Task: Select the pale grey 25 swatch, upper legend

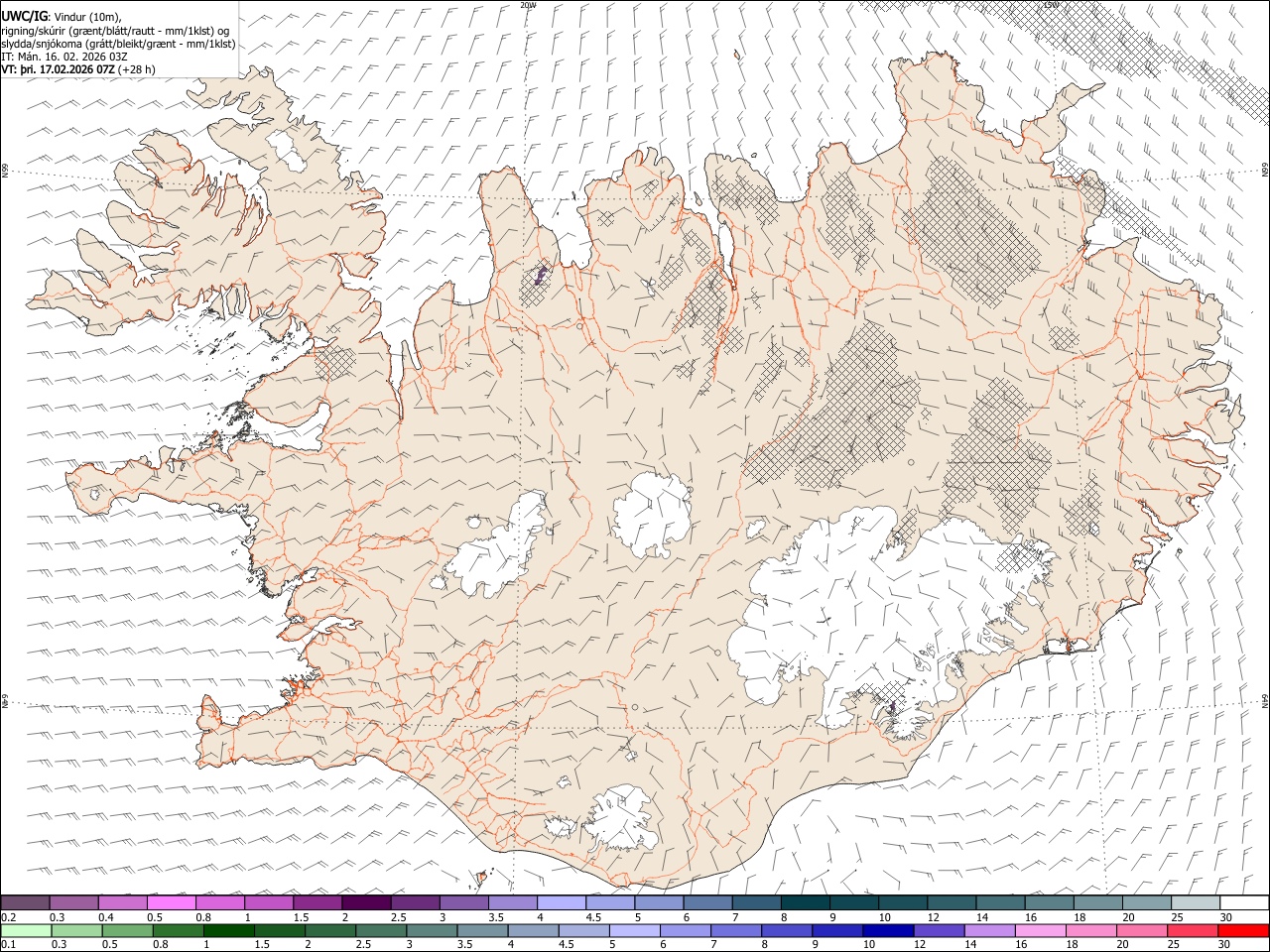Action: click(x=1195, y=902)
